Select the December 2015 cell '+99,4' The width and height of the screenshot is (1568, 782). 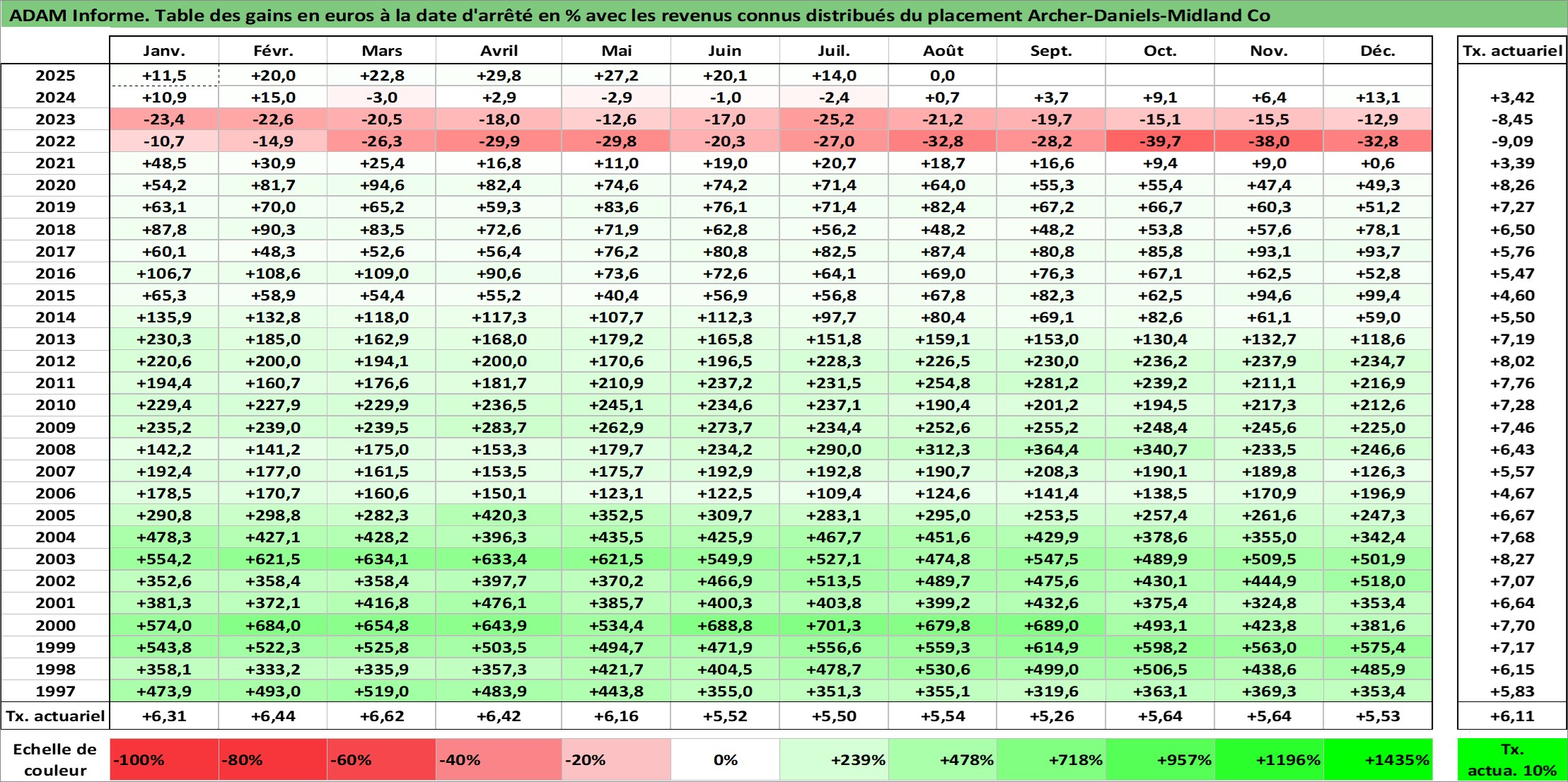(1378, 296)
